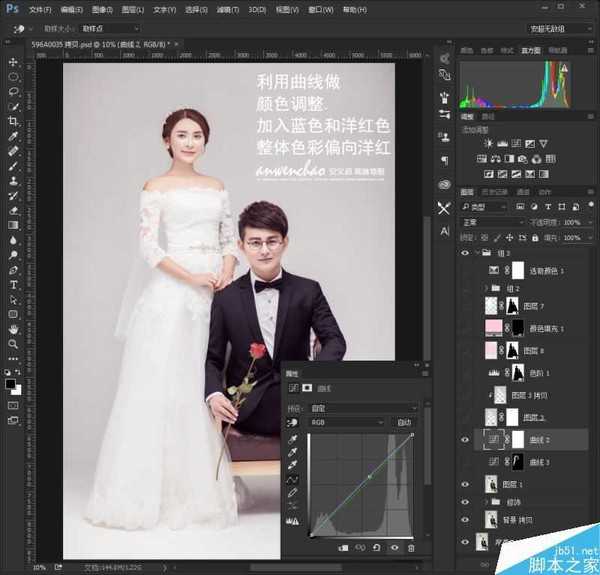The image size is (600, 575).
Task: Hide the 曲线 2 layer
Action: point(466,439)
